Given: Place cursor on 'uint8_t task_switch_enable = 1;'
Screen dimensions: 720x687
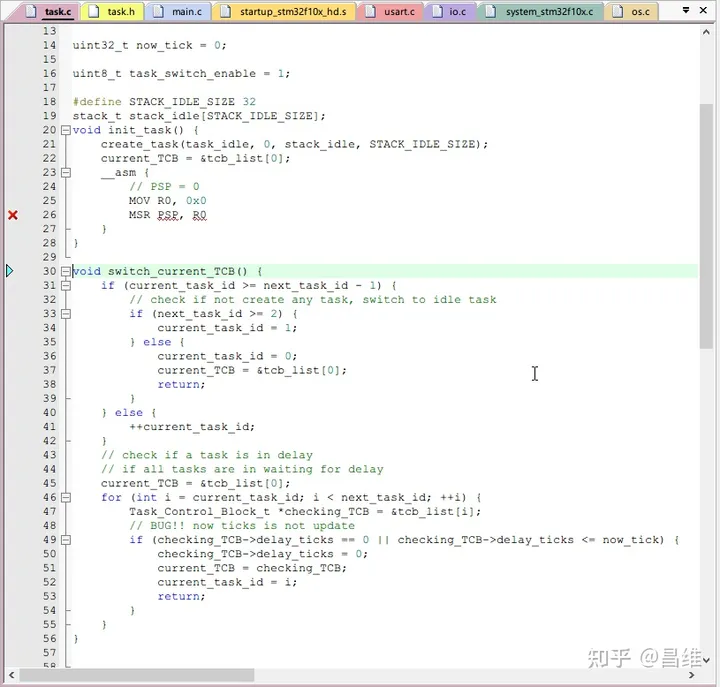Looking at the screenshot, I should 181,73.
